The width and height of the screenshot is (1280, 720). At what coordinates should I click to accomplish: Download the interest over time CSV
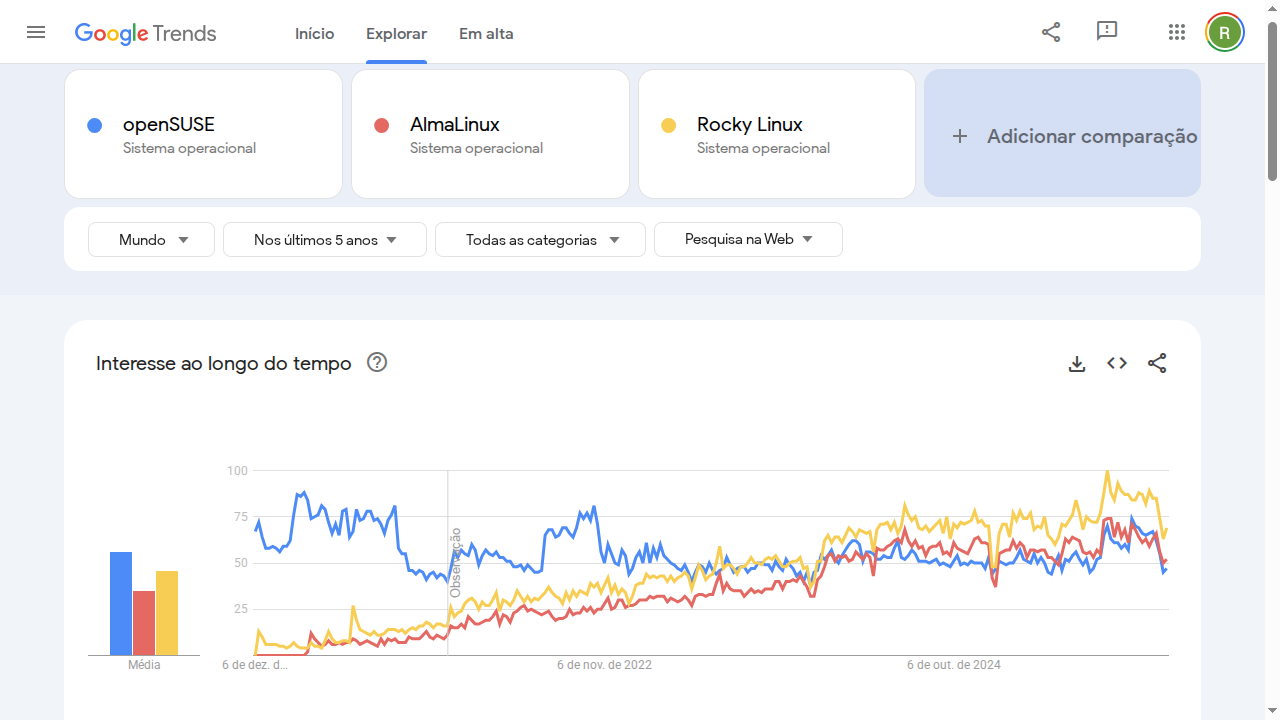pyautogui.click(x=1077, y=364)
